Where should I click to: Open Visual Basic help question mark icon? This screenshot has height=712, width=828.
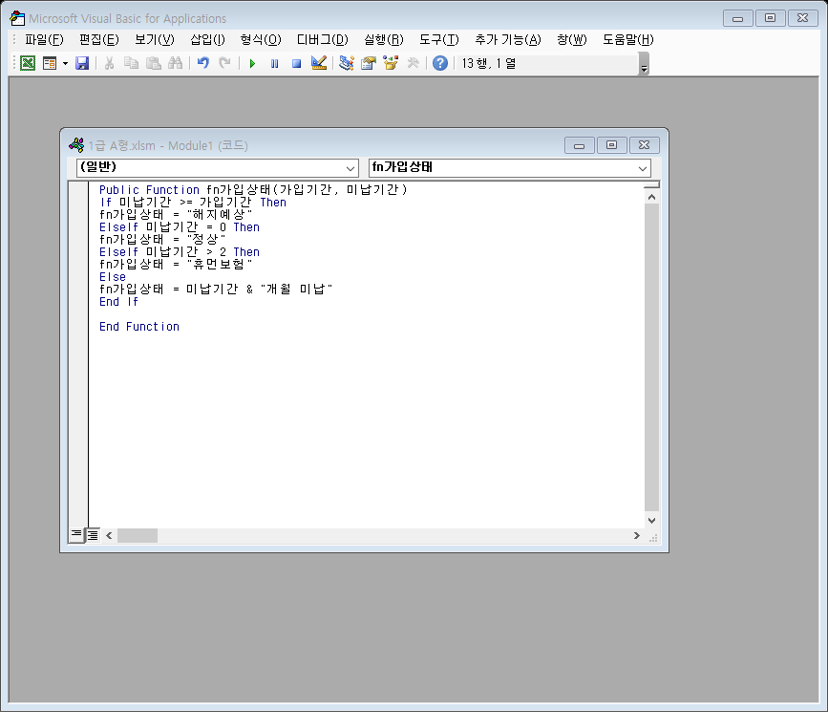point(440,63)
